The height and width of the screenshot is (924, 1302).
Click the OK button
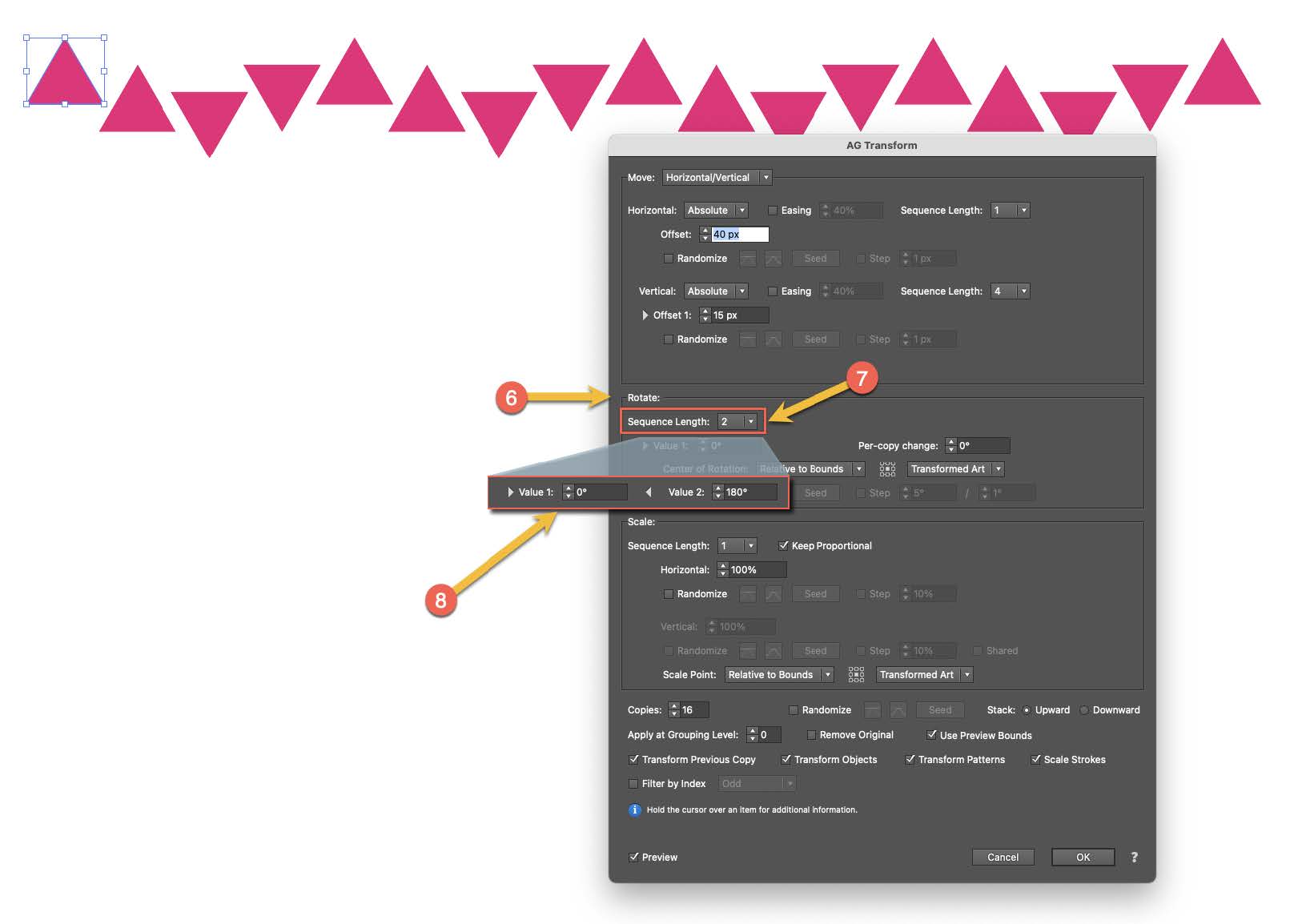click(x=1083, y=857)
